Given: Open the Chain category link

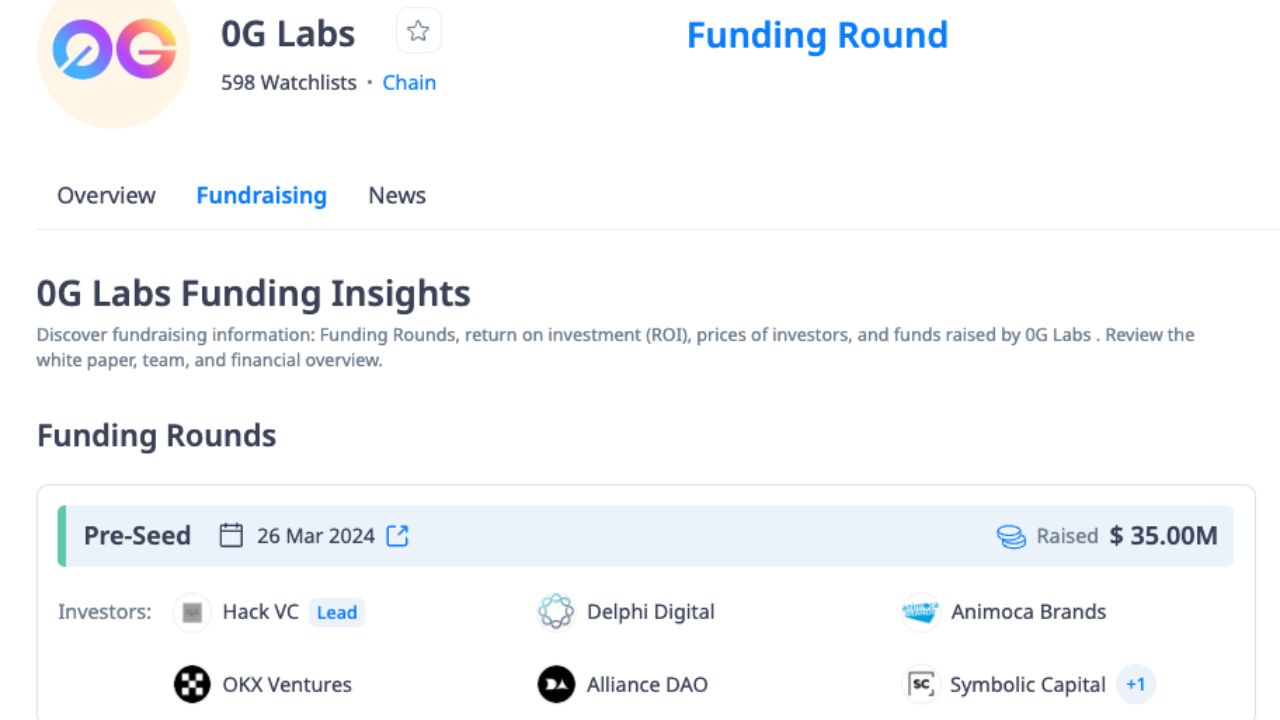Looking at the screenshot, I should [409, 83].
